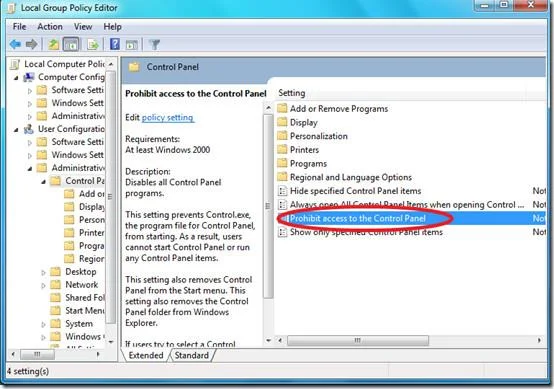
Task: Click the Personalization folder icon in list
Action: pyautogui.click(x=282, y=136)
